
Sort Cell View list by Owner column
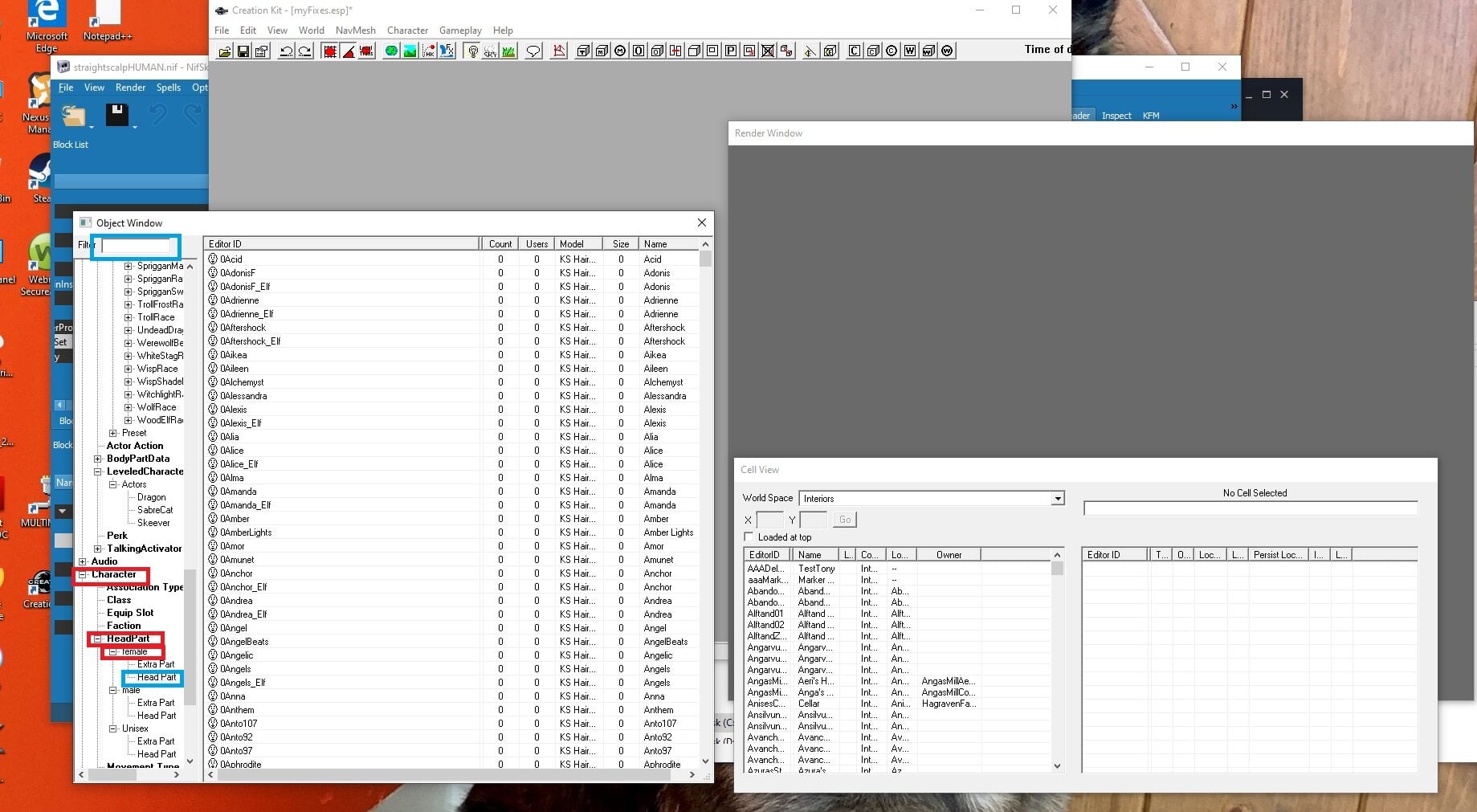pyautogui.click(x=949, y=554)
